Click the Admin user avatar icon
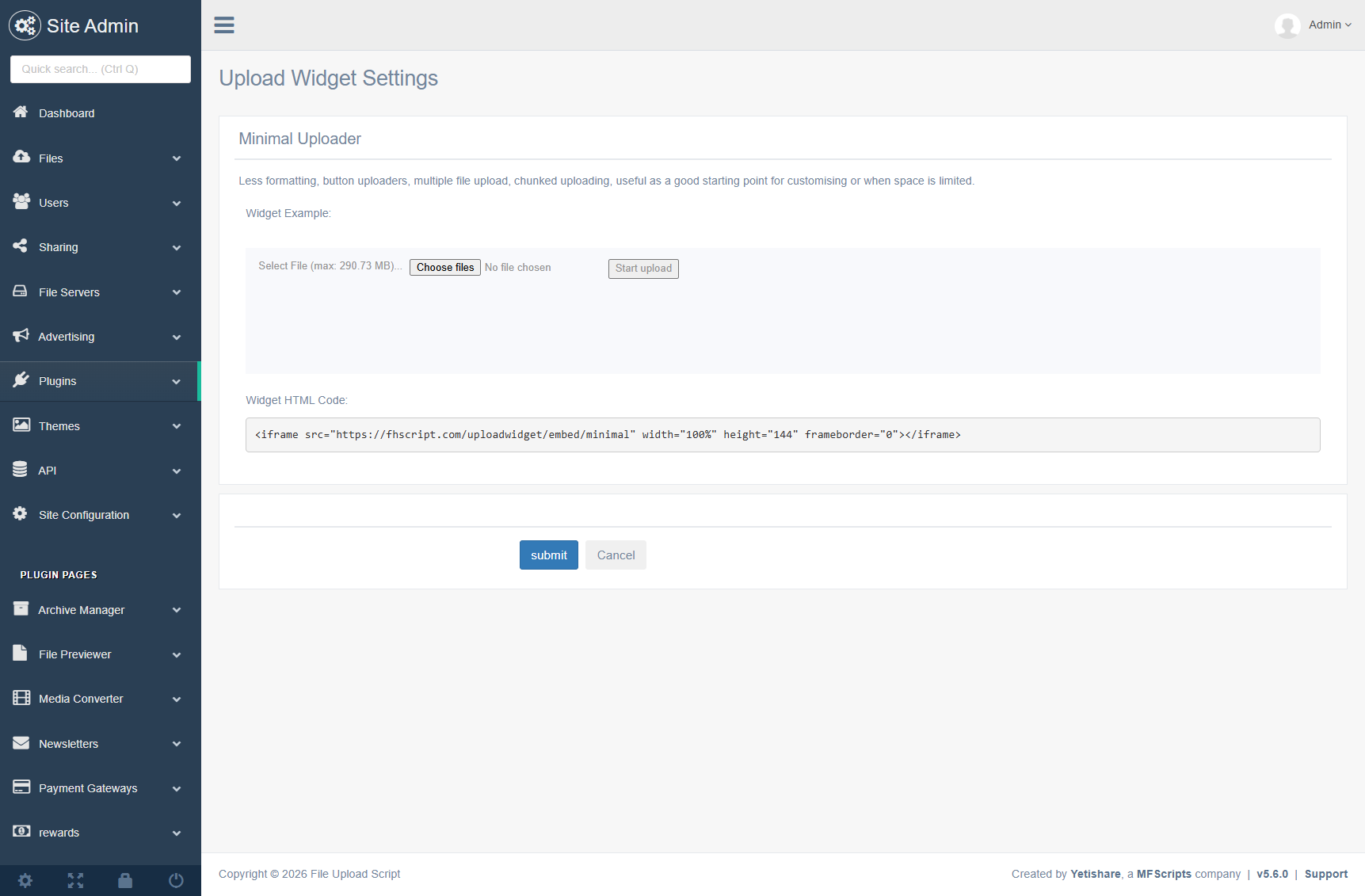The height and width of the screenshot is (896, 1365). pos(1287,25)
